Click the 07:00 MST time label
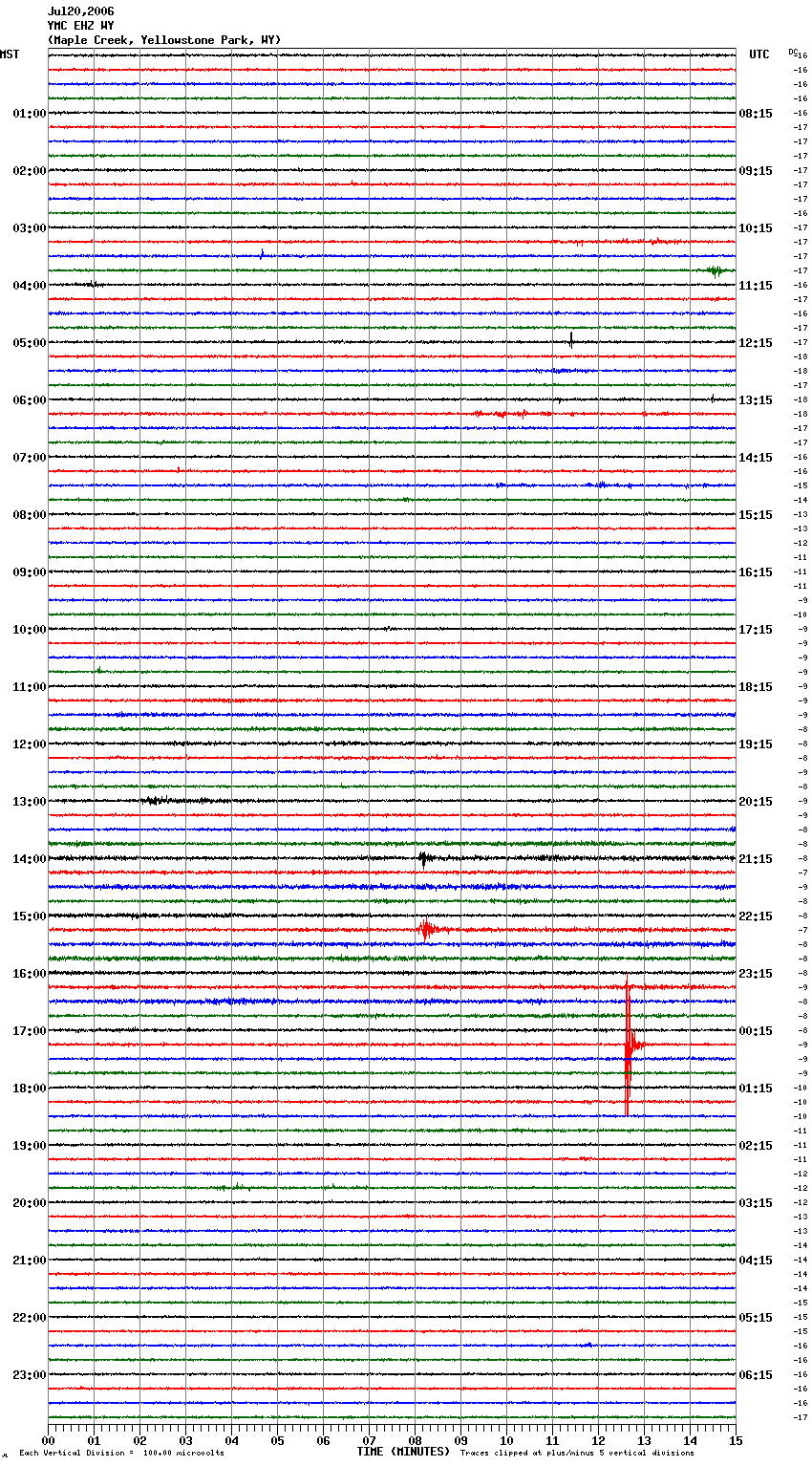 click(30, 458)
